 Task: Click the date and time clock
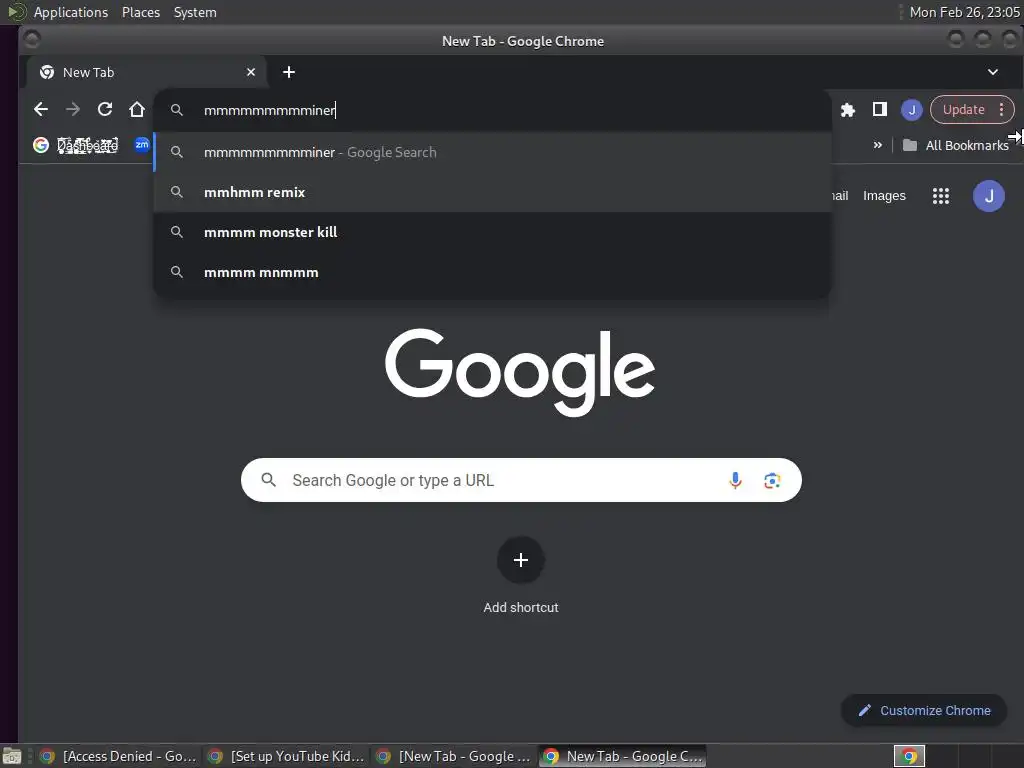tap(965, 12)
